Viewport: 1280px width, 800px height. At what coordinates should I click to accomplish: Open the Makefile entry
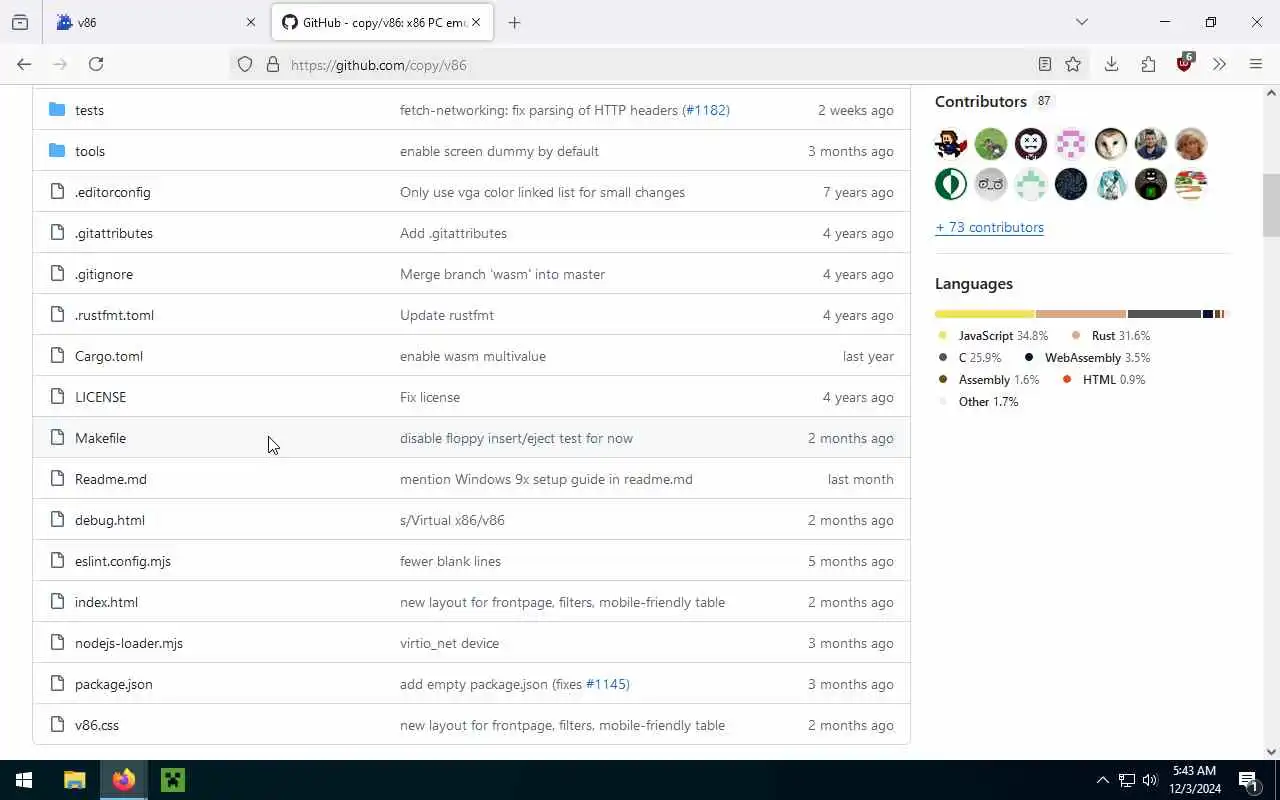pyautogui.click(x=100, y=438)
